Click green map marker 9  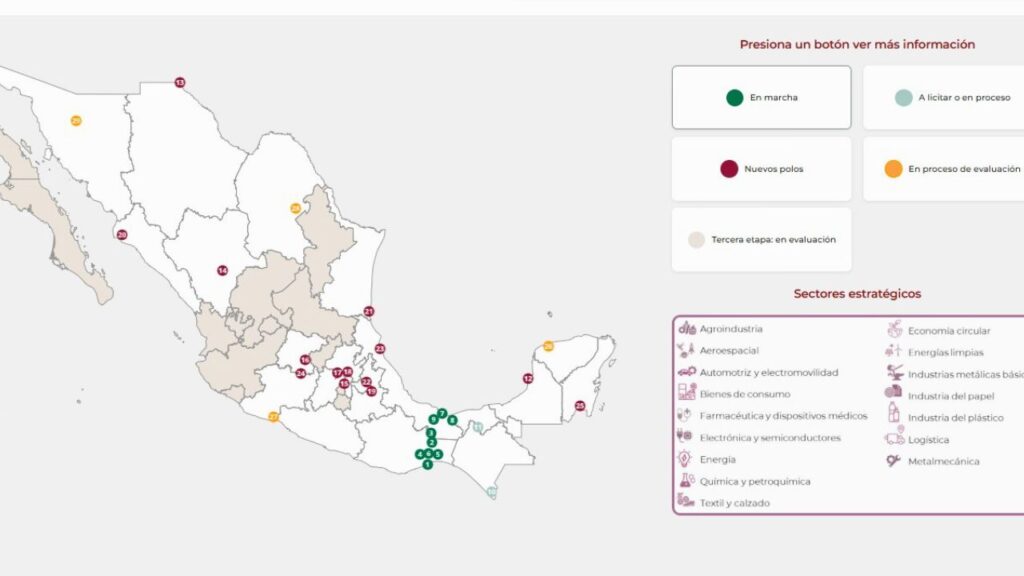click(433, 419)
